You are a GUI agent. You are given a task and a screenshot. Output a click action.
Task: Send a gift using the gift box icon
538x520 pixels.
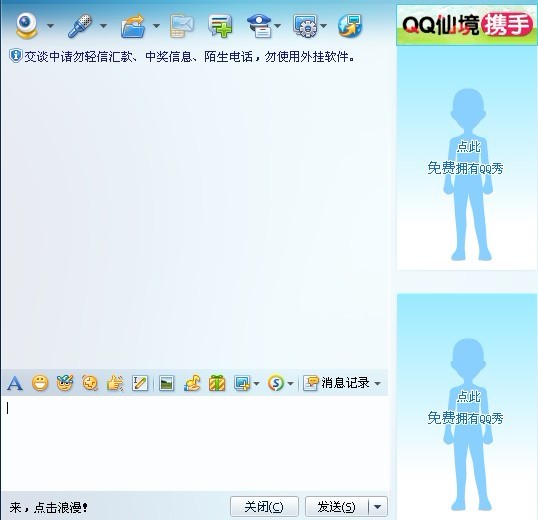coord(217,383)
